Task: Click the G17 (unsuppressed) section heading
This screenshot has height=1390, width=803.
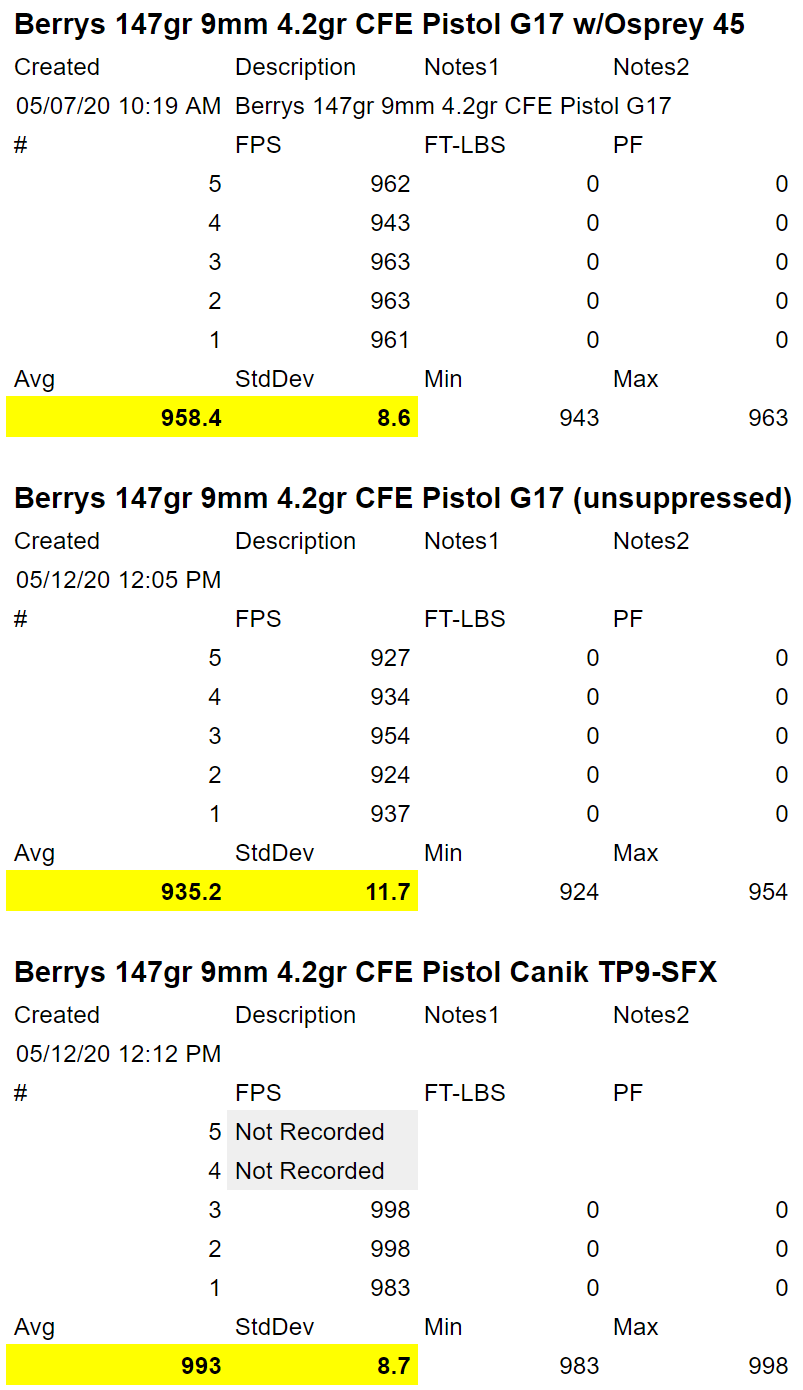Action: coord(402,498)
